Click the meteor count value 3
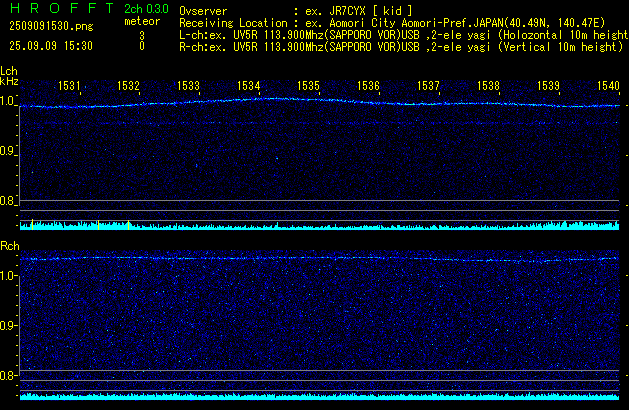Image resolution: width=629 pixels, height=410 pixels. tap(142, 36)
